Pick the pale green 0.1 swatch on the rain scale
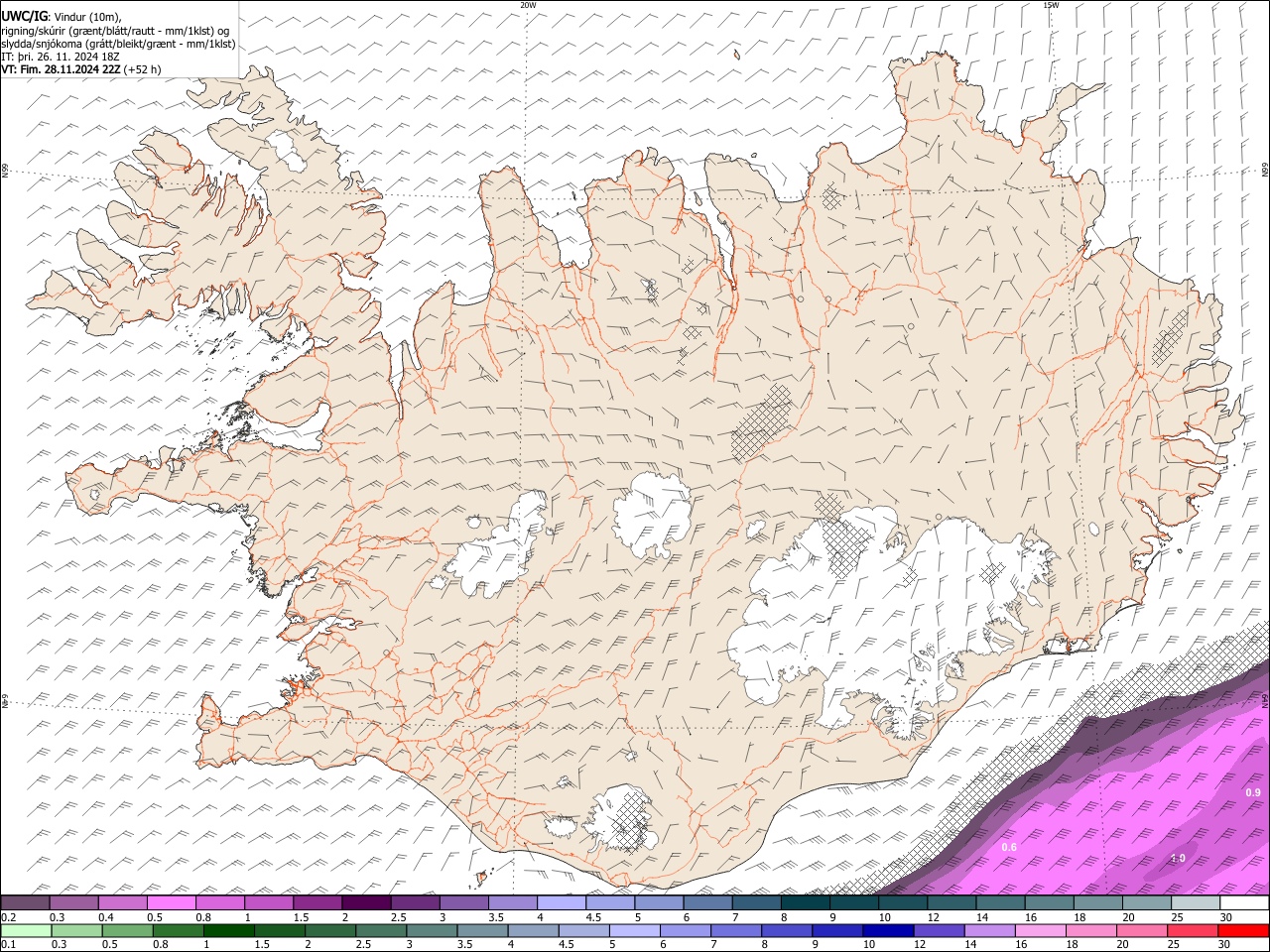This screenshot has width=1270, height=952. tap(26, 930)
